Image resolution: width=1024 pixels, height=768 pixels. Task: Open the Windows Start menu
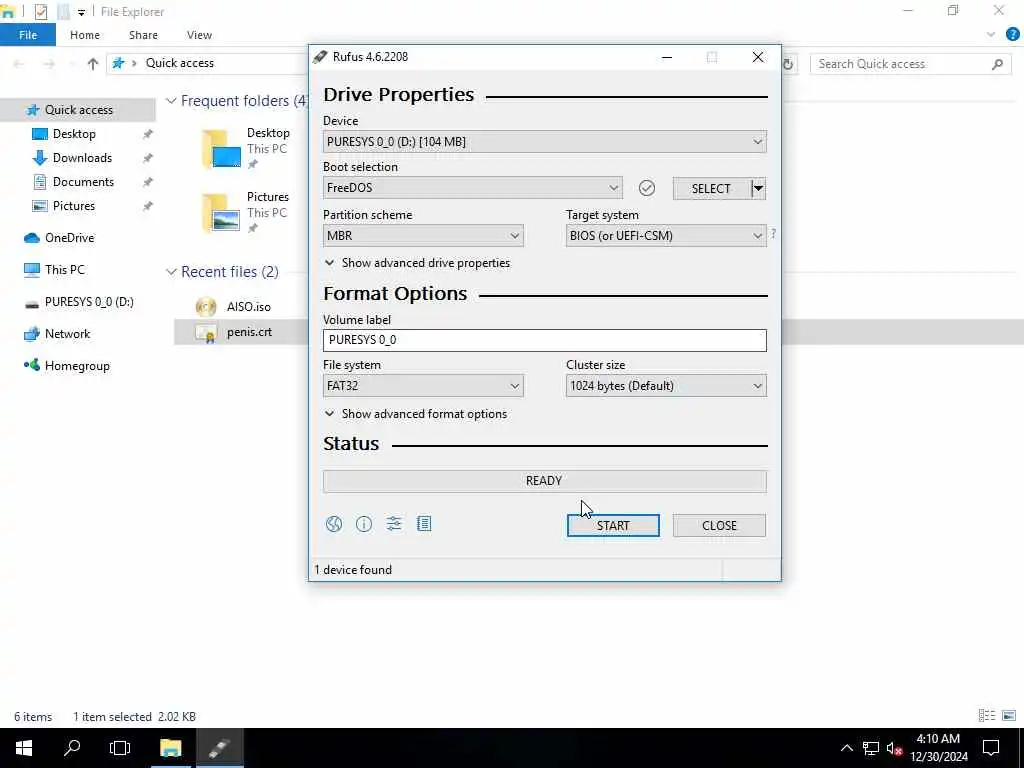pos(24,748)
